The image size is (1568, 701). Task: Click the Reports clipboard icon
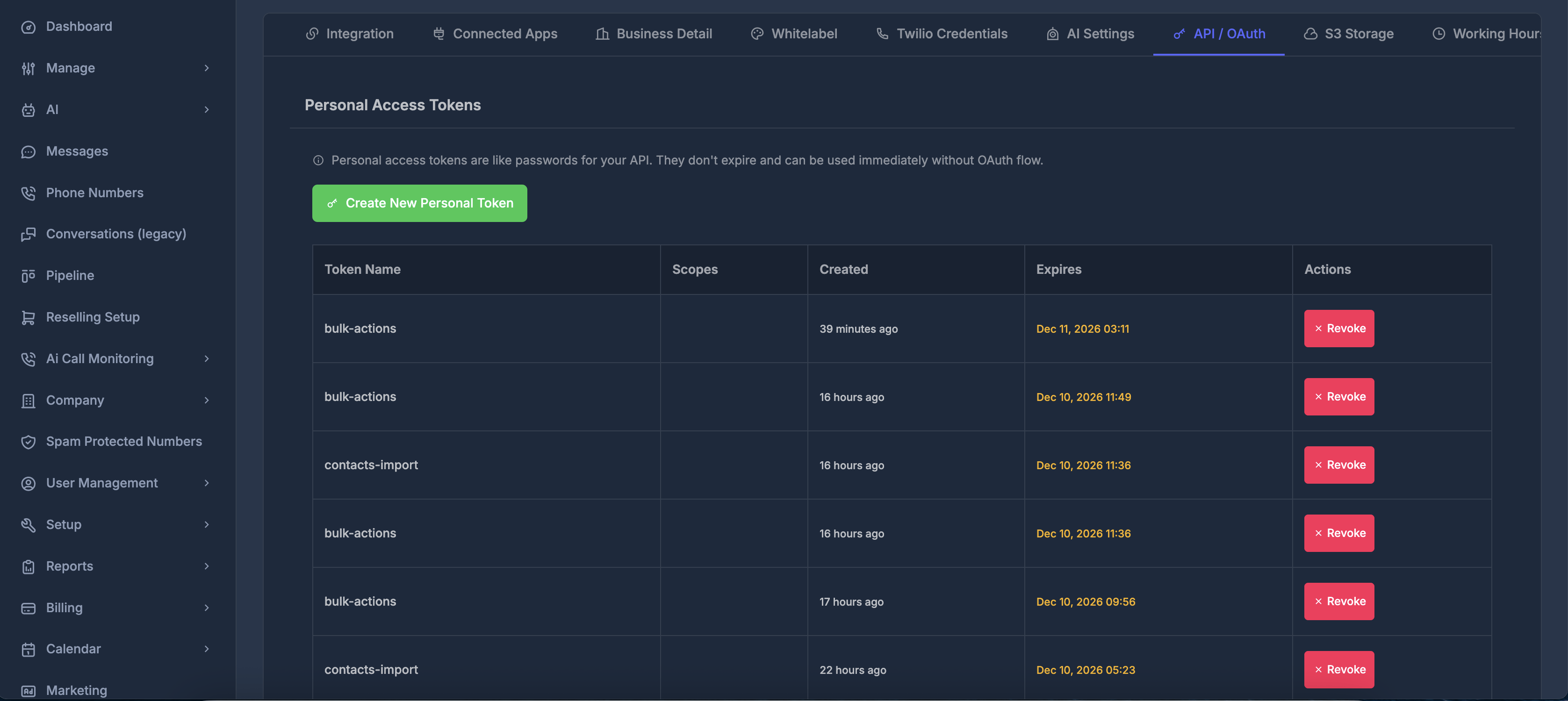pyautogui.click(x=28, y=566)
